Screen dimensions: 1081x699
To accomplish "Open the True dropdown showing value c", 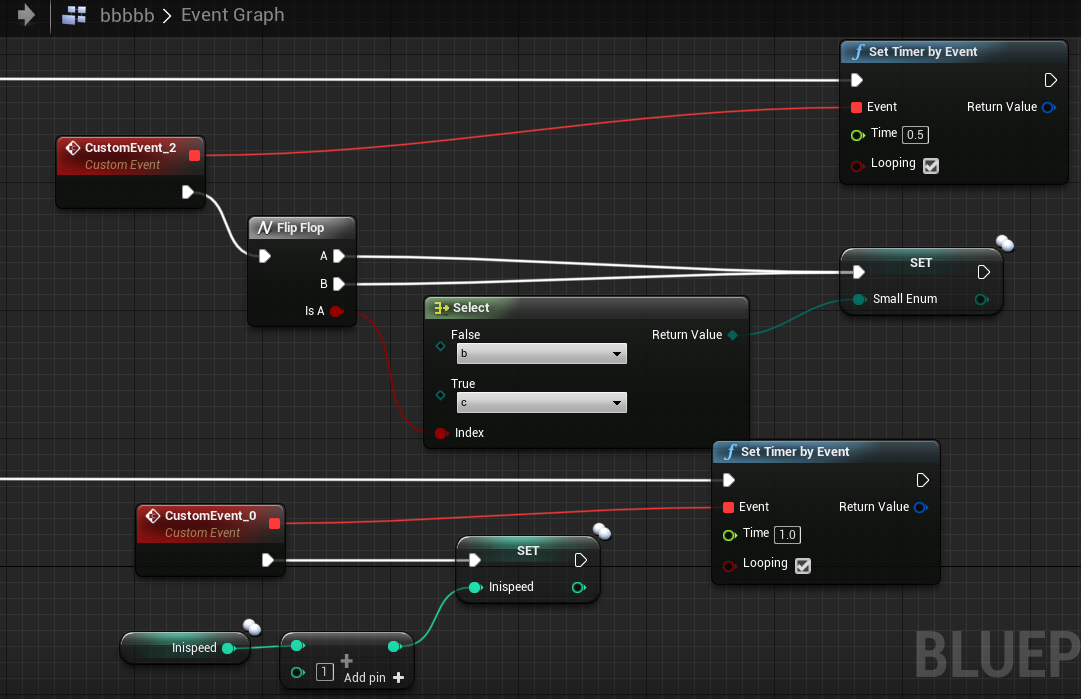I will (x=541, y=402).
